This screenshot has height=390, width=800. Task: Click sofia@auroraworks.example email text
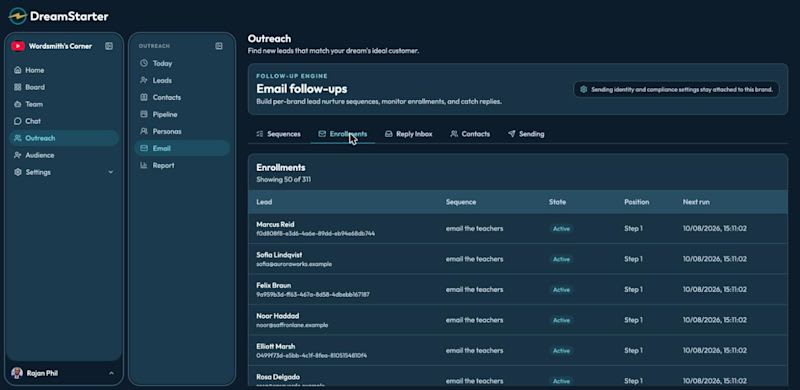pyautogui.click(x=294, y=264)
